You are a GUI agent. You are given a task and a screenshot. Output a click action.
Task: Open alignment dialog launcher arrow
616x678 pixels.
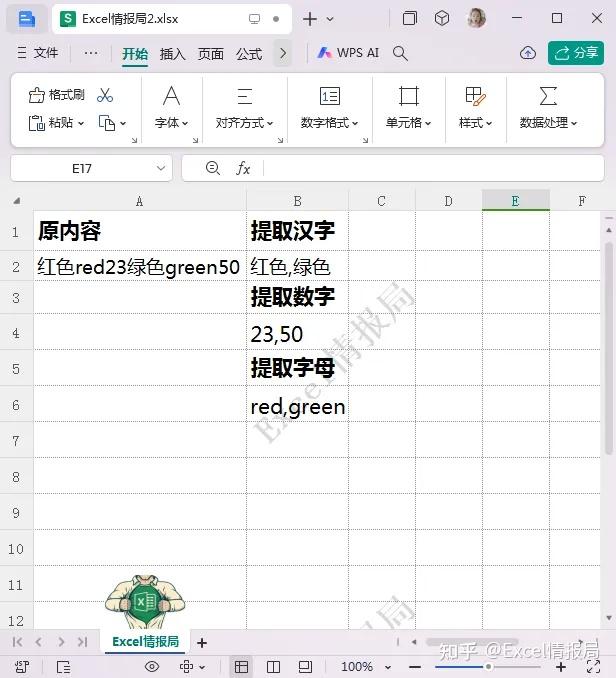coord(281,140)
